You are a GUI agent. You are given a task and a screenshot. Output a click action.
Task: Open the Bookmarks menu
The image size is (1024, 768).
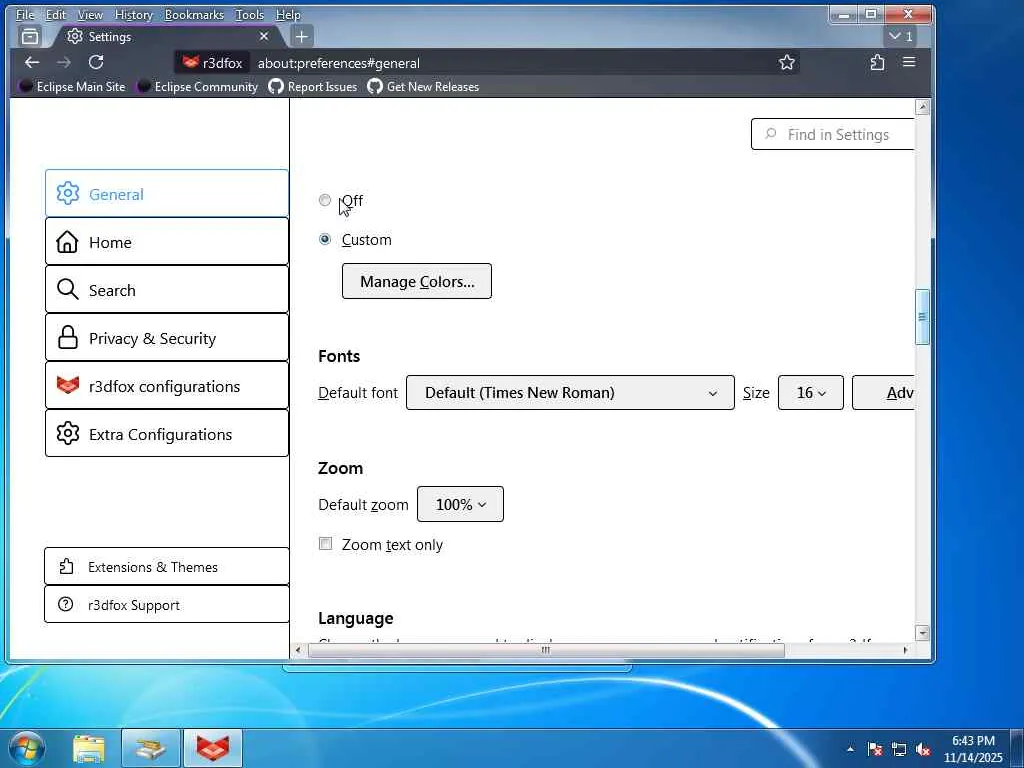(194, 14)
